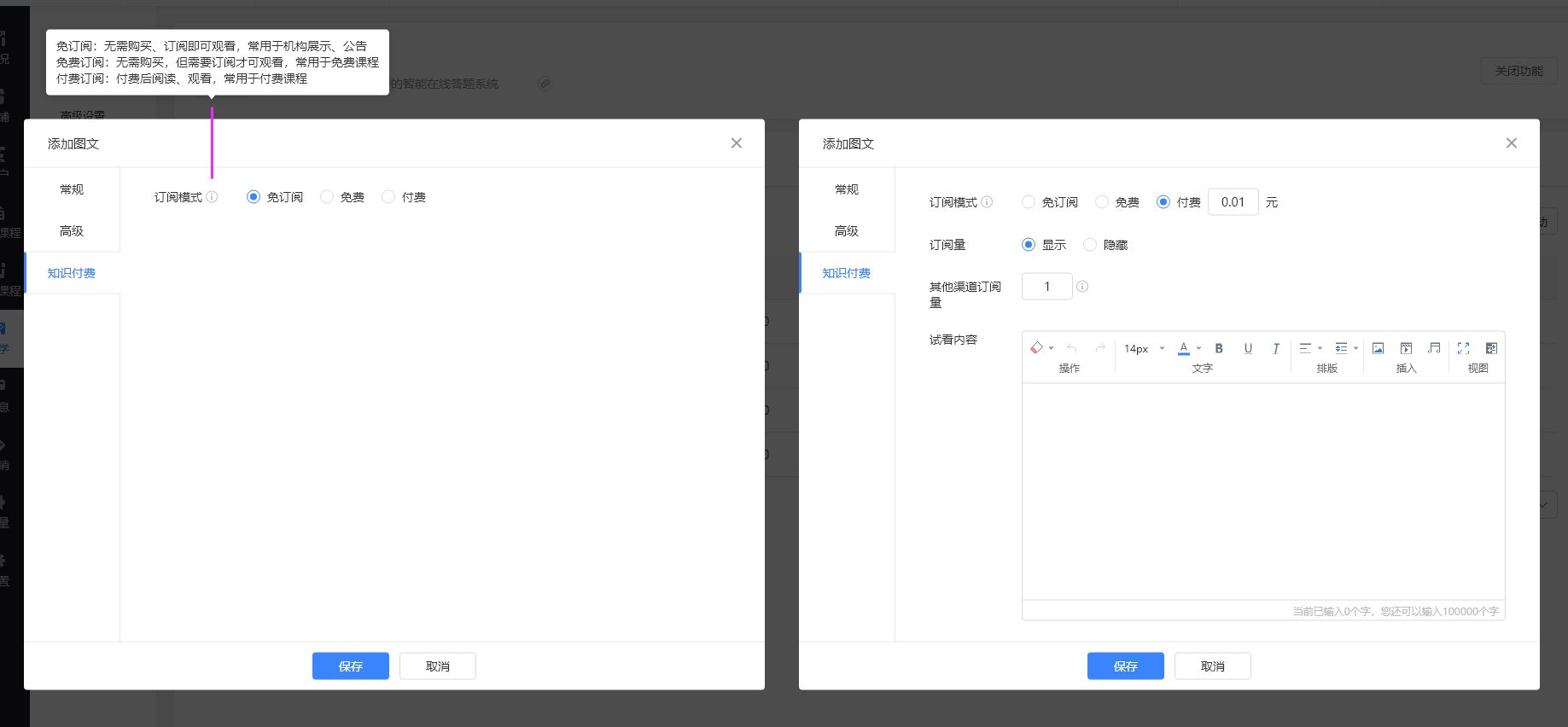Close the right 添加图文 dialog with X
Viewport: 1568px width, 727px height.
(x=1512, y=143)
